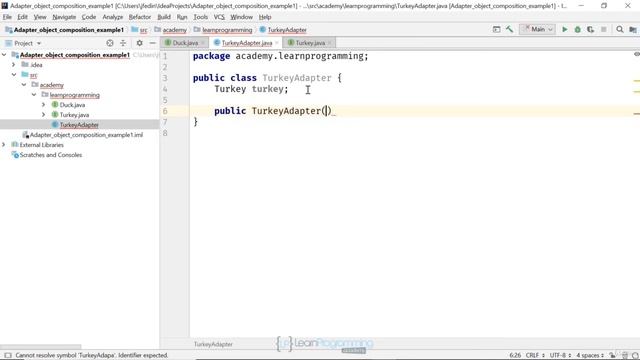Open the View menu
Image resolution: width=640 pixels, height=360 pixels.
coord(40,17)
